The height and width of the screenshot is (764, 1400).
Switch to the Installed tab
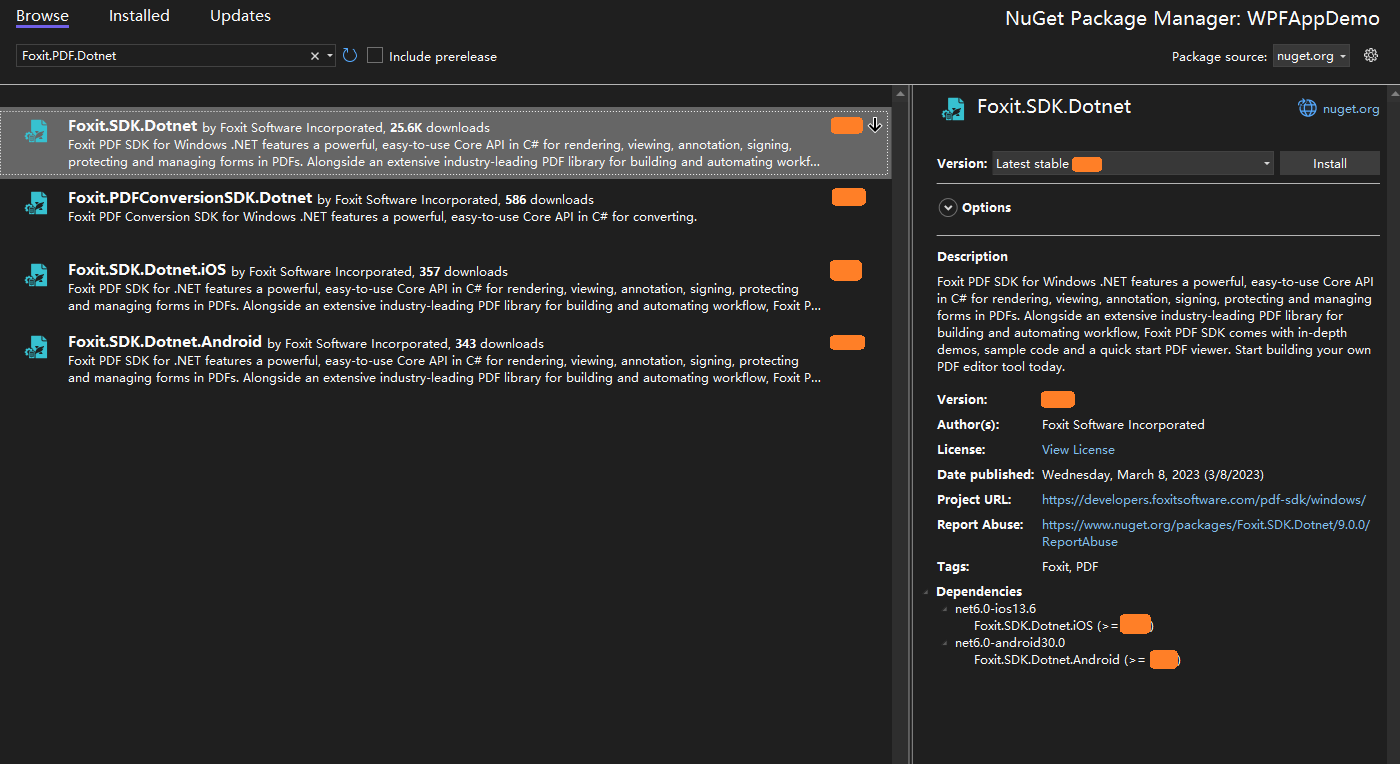pyautogui.click(x=139, y=15)
